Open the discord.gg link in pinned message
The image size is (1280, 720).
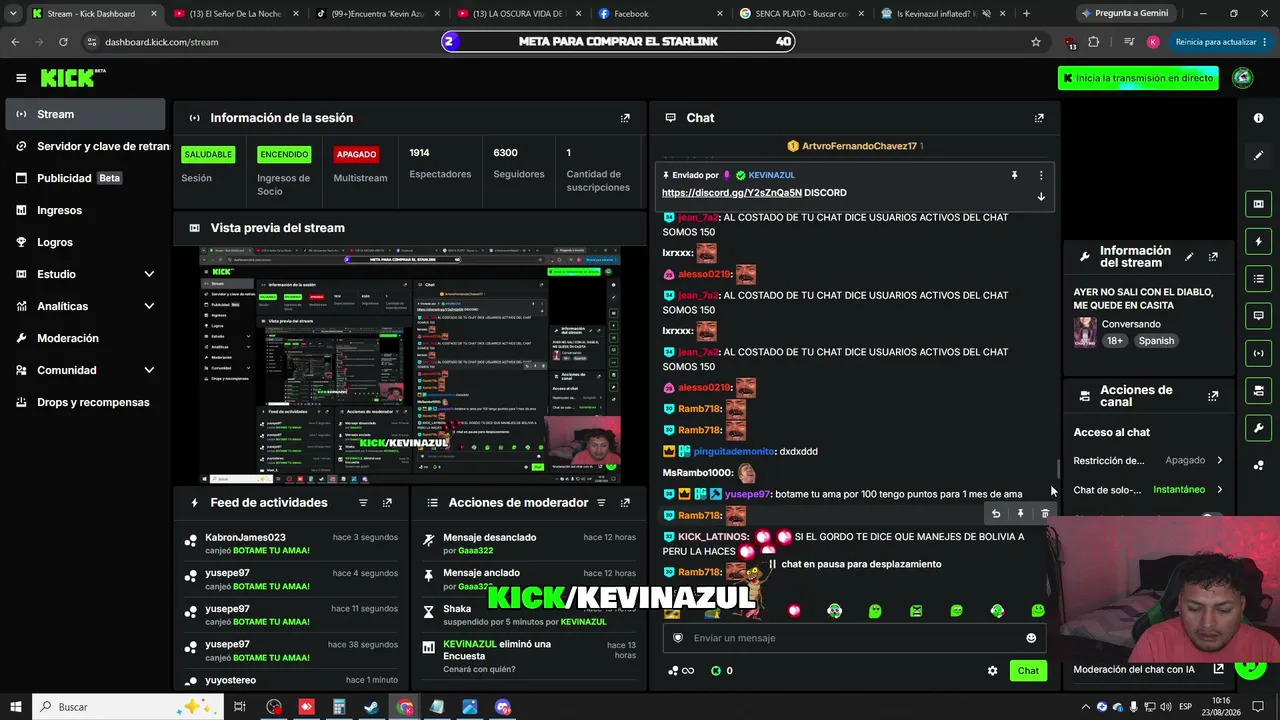click(x=732, y=193)
